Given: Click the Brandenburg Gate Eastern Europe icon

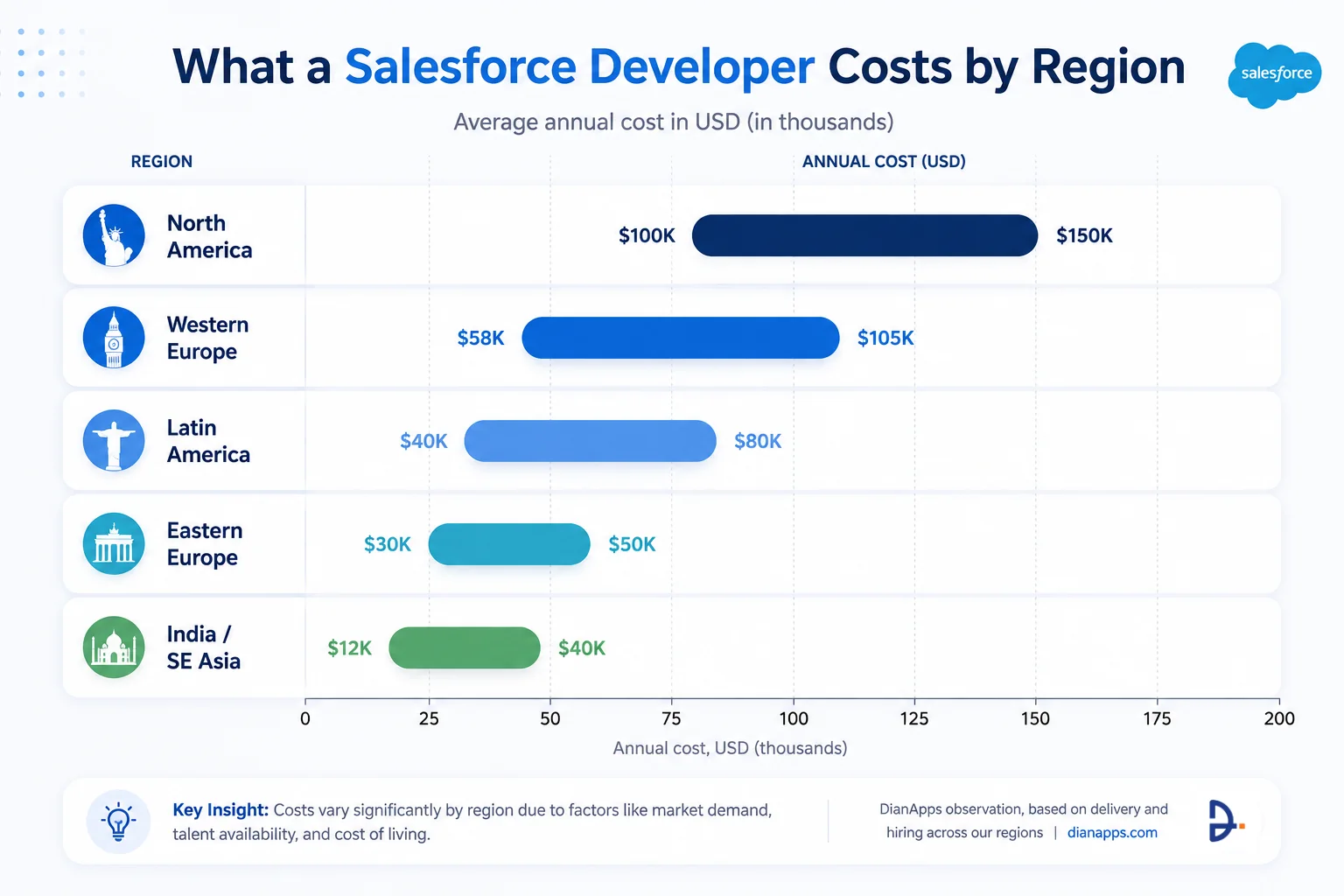Looking at the screenshot, I should tap(114, 543).
